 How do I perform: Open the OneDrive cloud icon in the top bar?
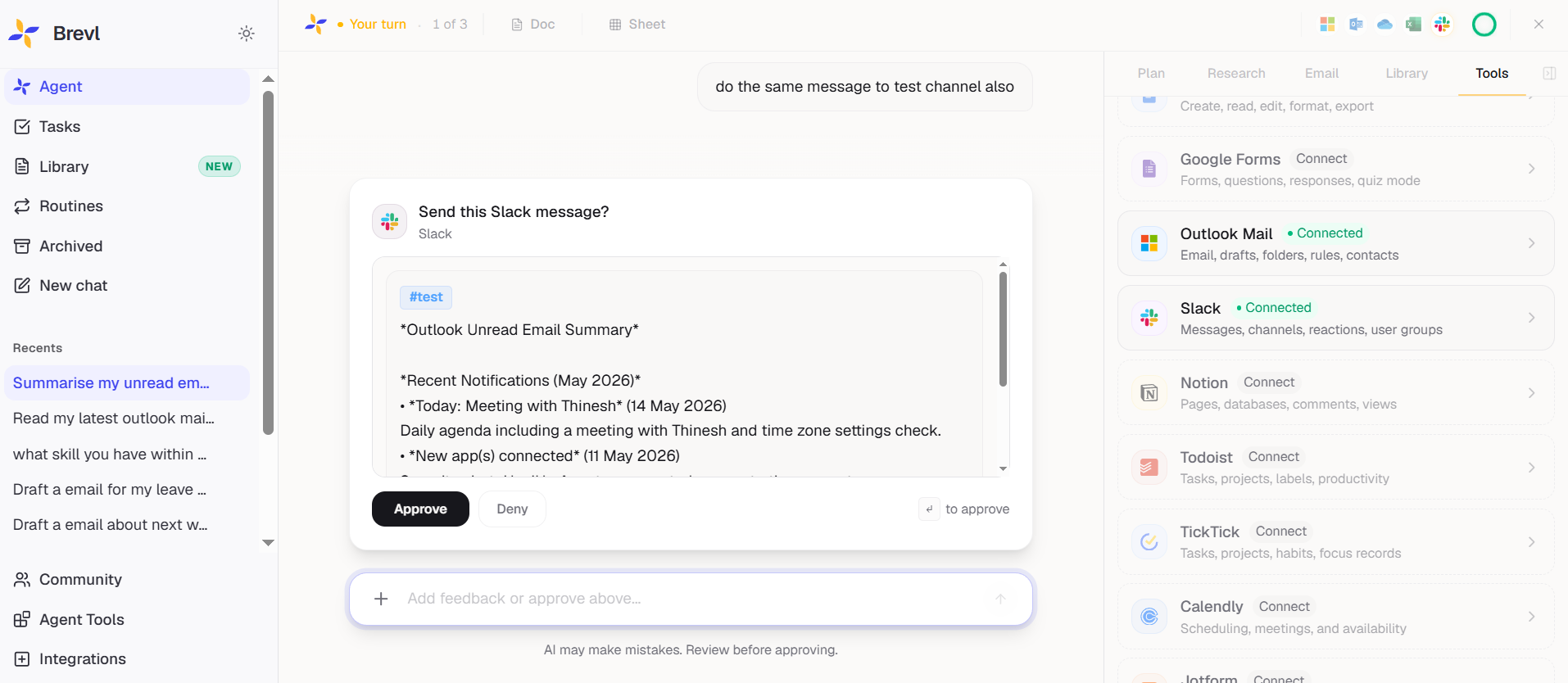1384,25
